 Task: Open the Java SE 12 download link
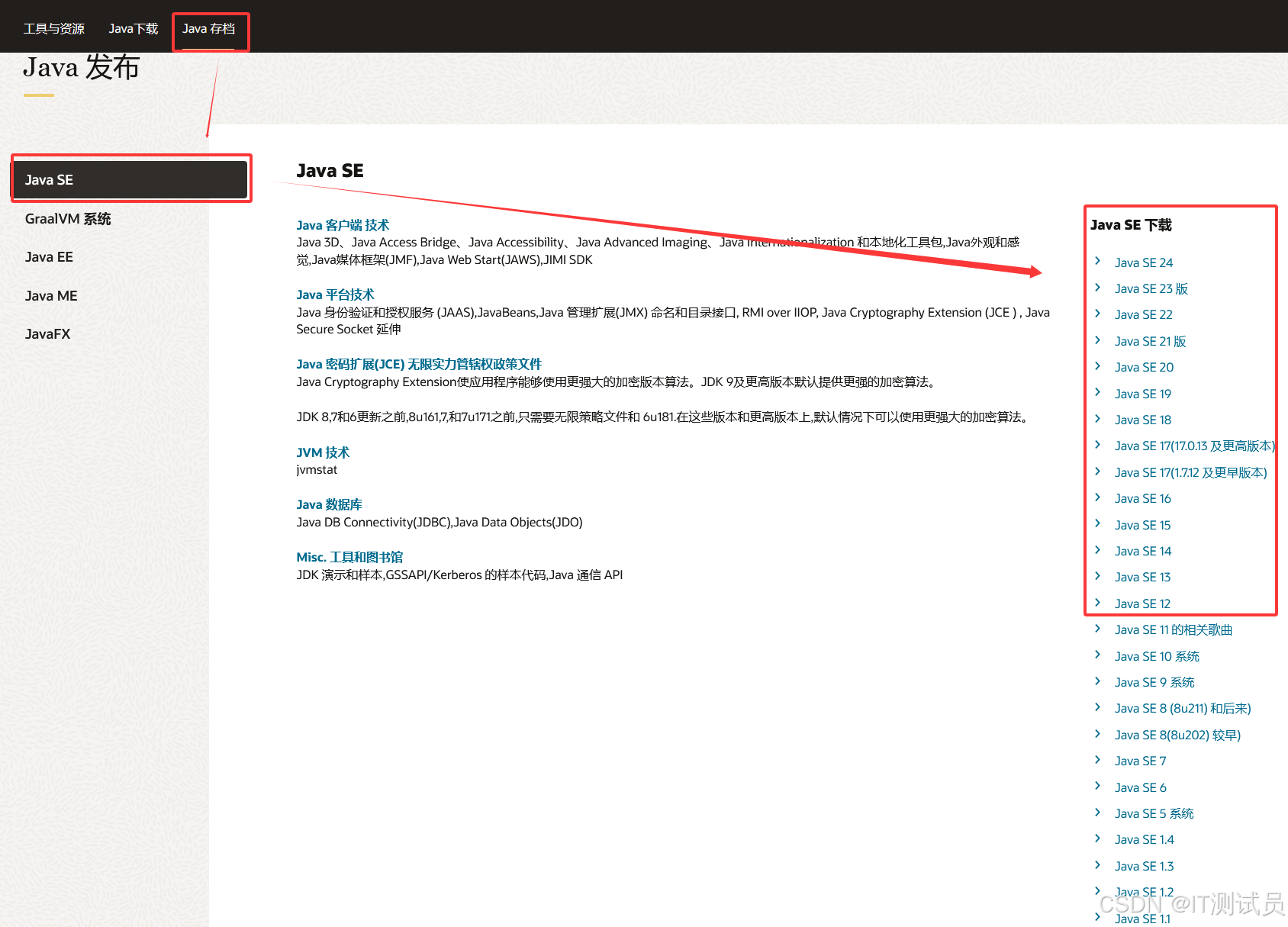1142,603
